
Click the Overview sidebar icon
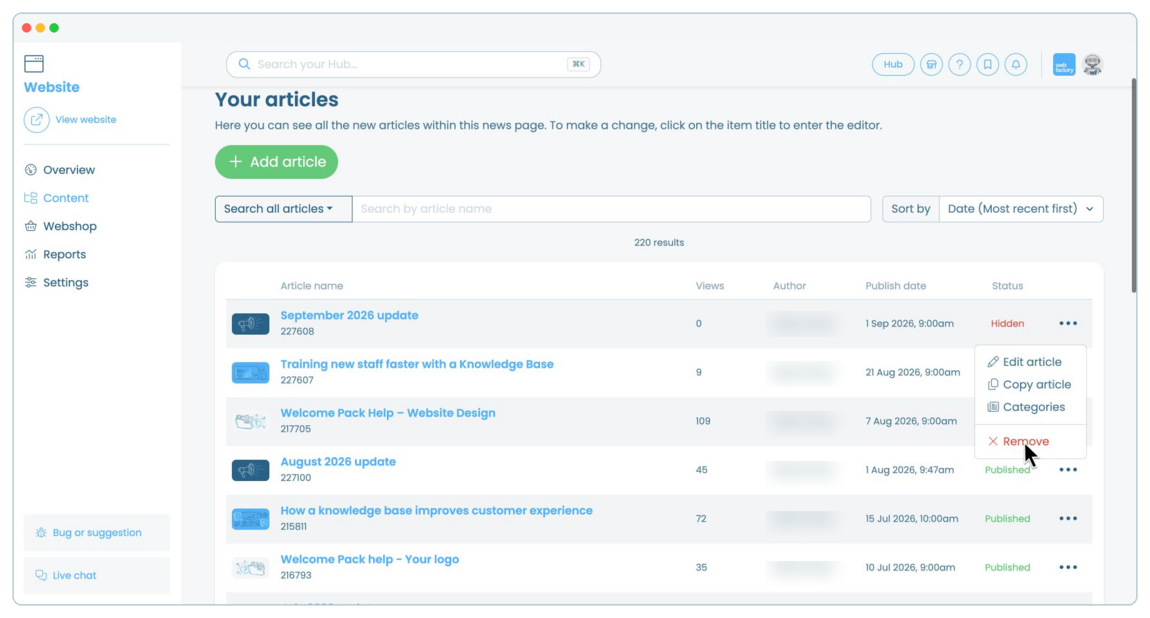pyautogui.click(x=31, y=170)
